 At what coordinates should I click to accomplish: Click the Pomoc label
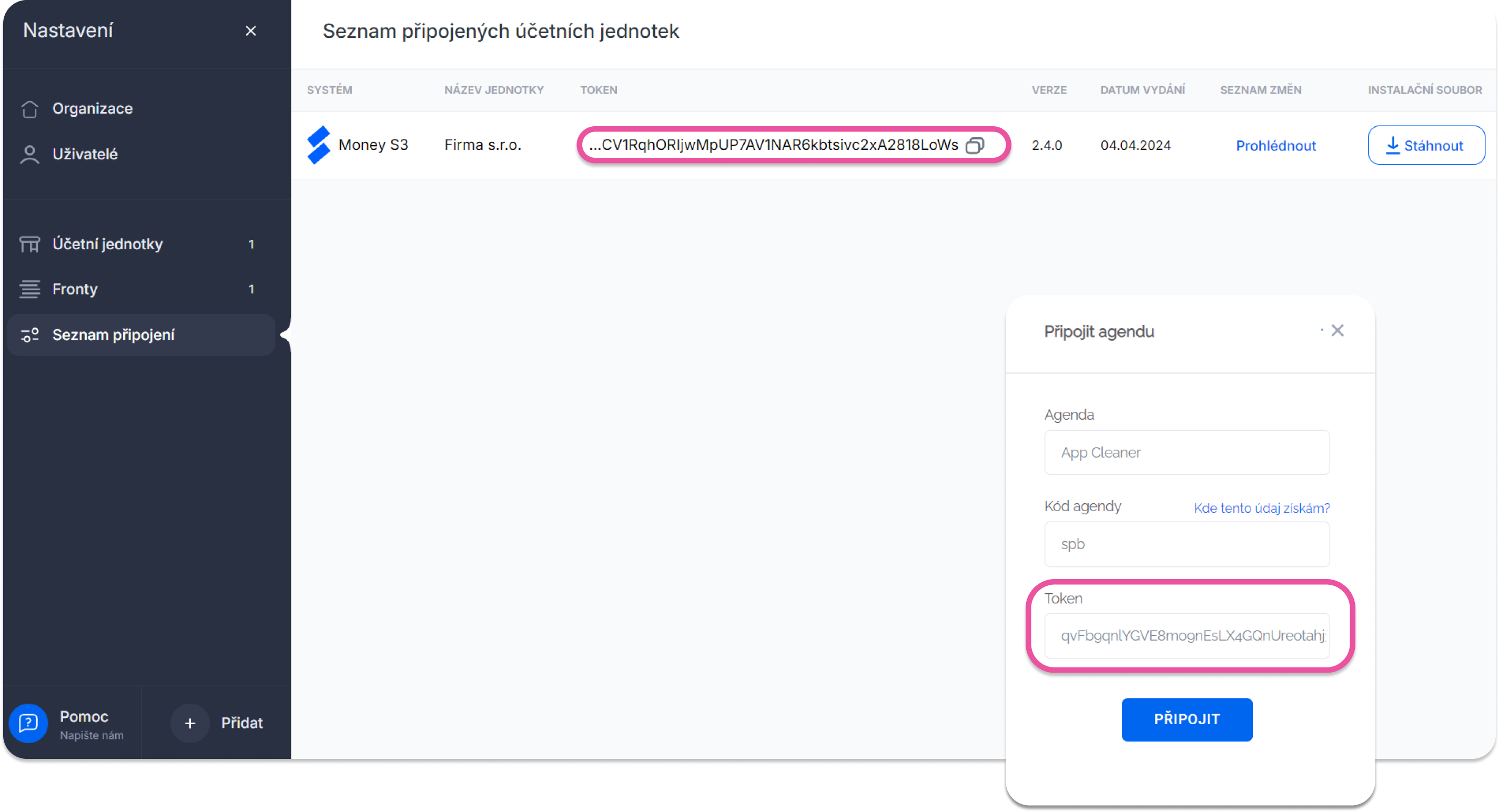pos(84,717)
